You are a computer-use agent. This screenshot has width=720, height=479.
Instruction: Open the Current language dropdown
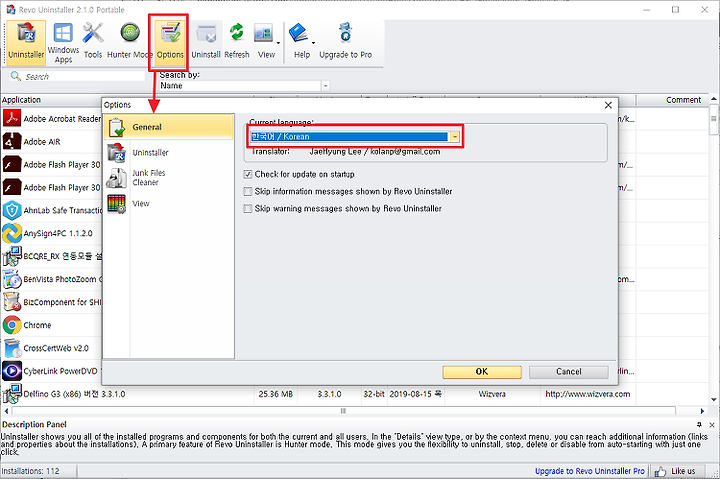click(455, 137)
